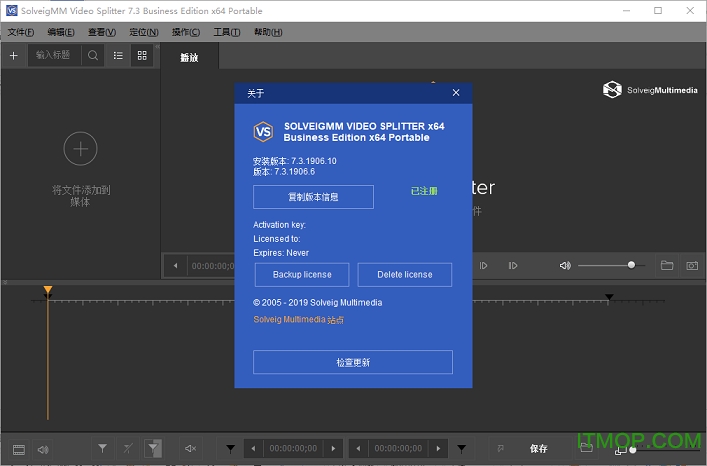Click the app icon in title bar
The height and width of the screenshot is (466, 707).
pyautogui.click(x=11, y=10)
